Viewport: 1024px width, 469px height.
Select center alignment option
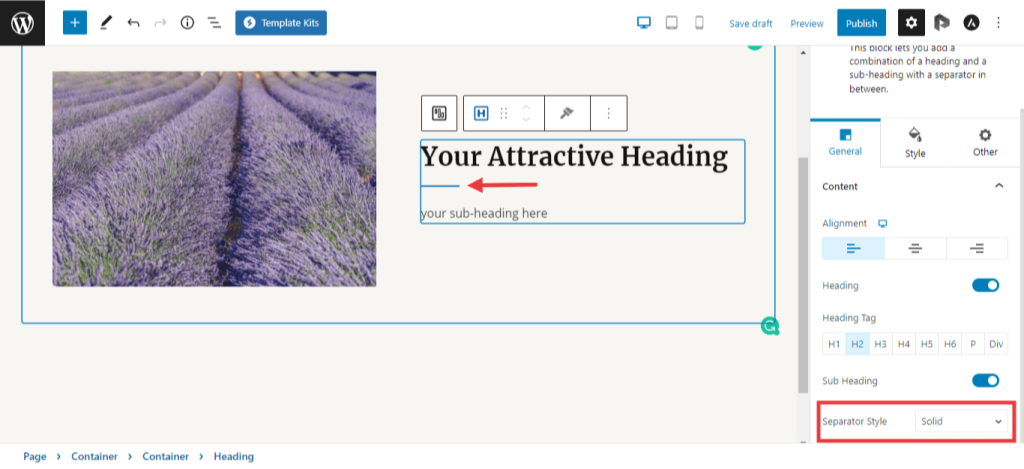tap(915, 249)
